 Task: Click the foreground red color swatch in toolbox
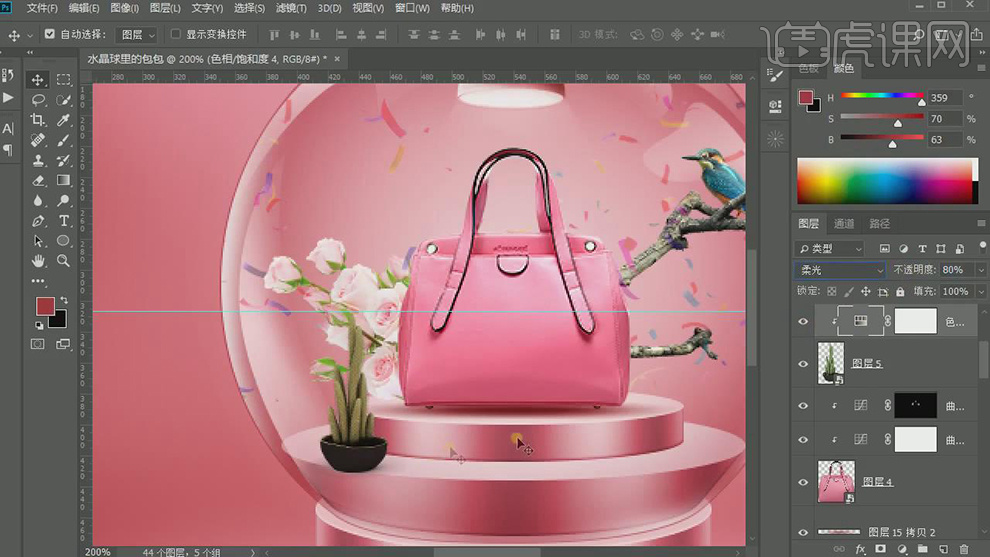45,306
